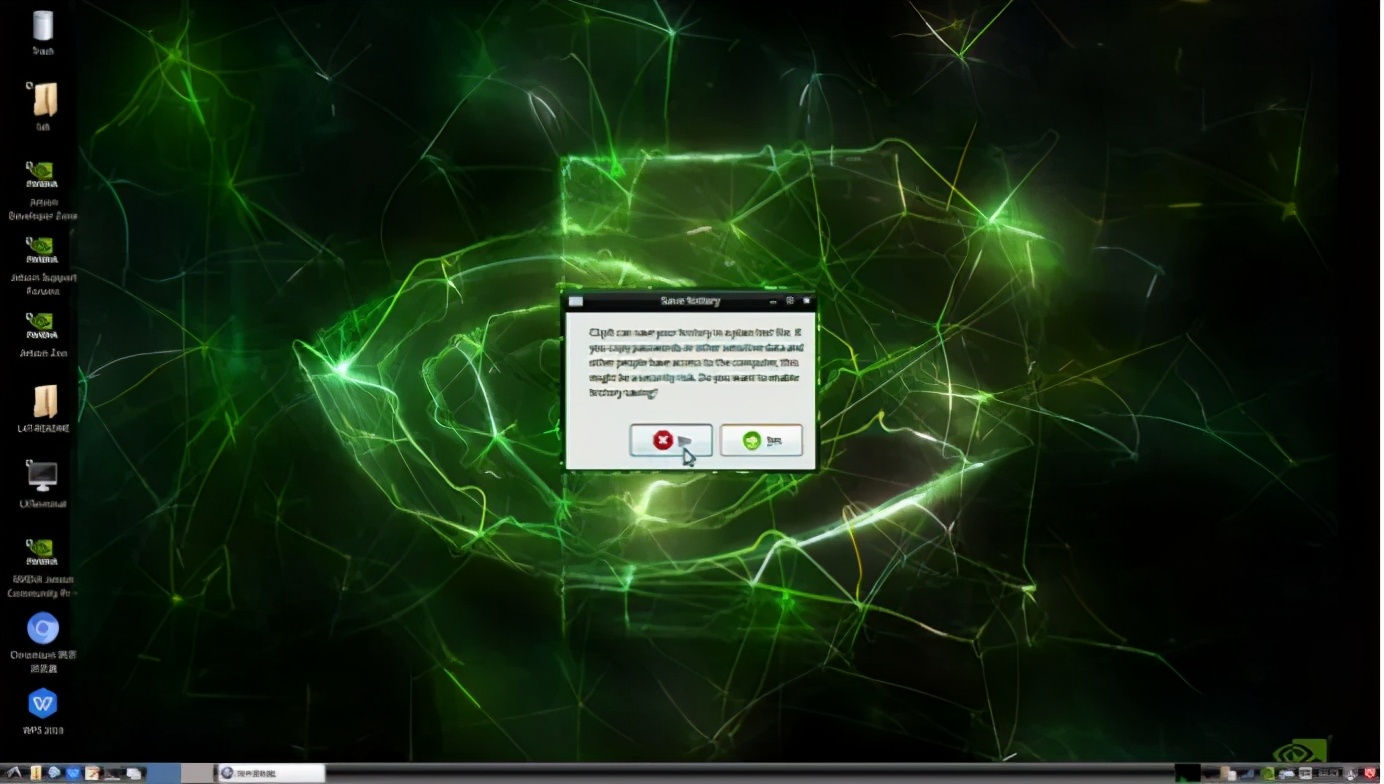Launch the Chromium browser desktop icon
This screenshot has width=1384, height=784.
click(43, 628)
